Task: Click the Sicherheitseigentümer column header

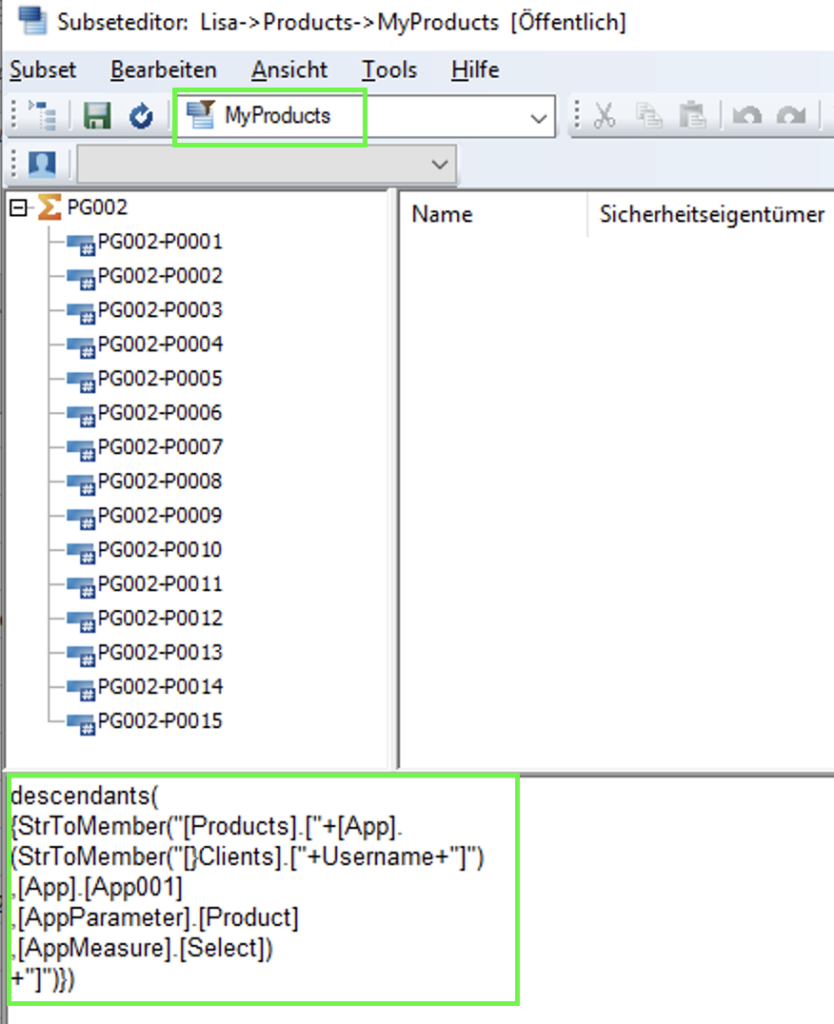Action: point(711,214)
